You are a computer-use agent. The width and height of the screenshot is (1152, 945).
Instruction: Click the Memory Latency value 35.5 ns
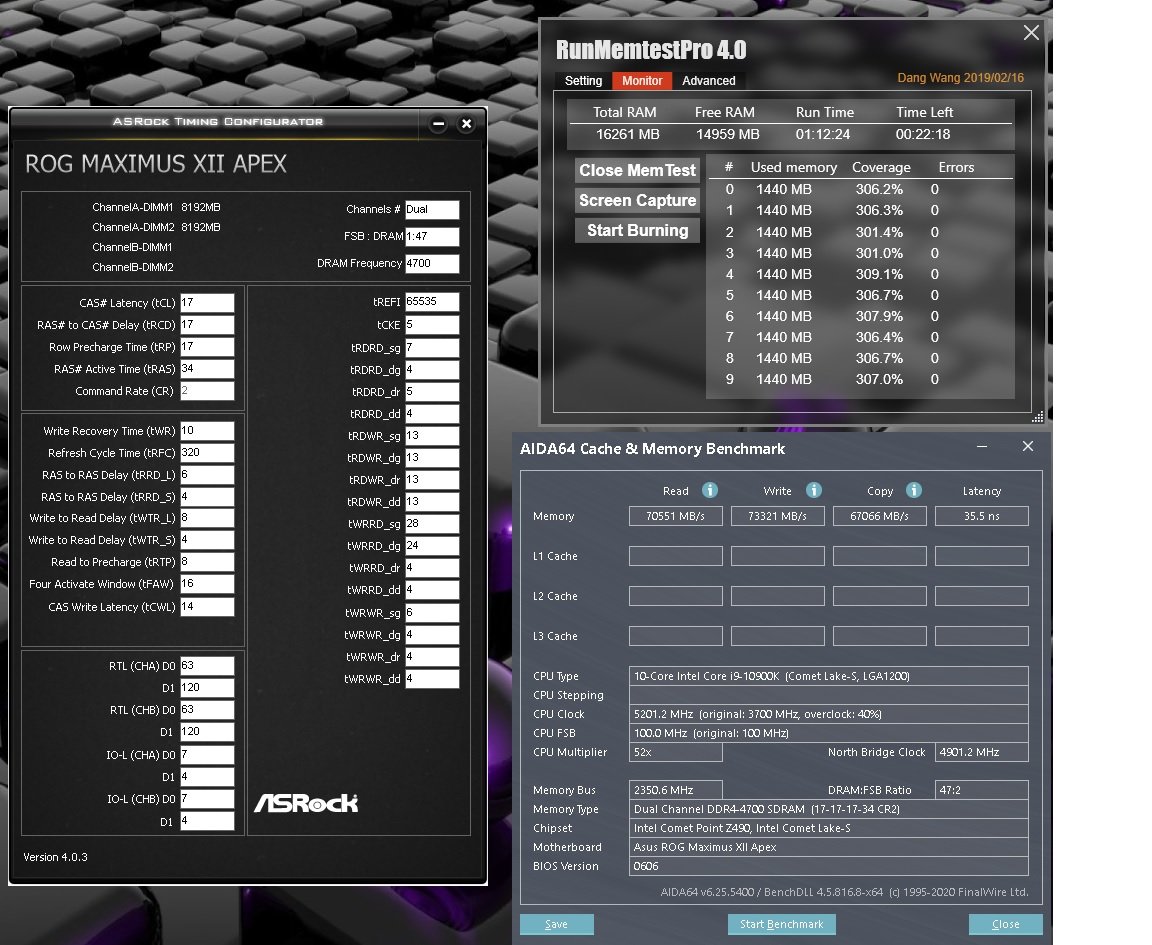982,516
